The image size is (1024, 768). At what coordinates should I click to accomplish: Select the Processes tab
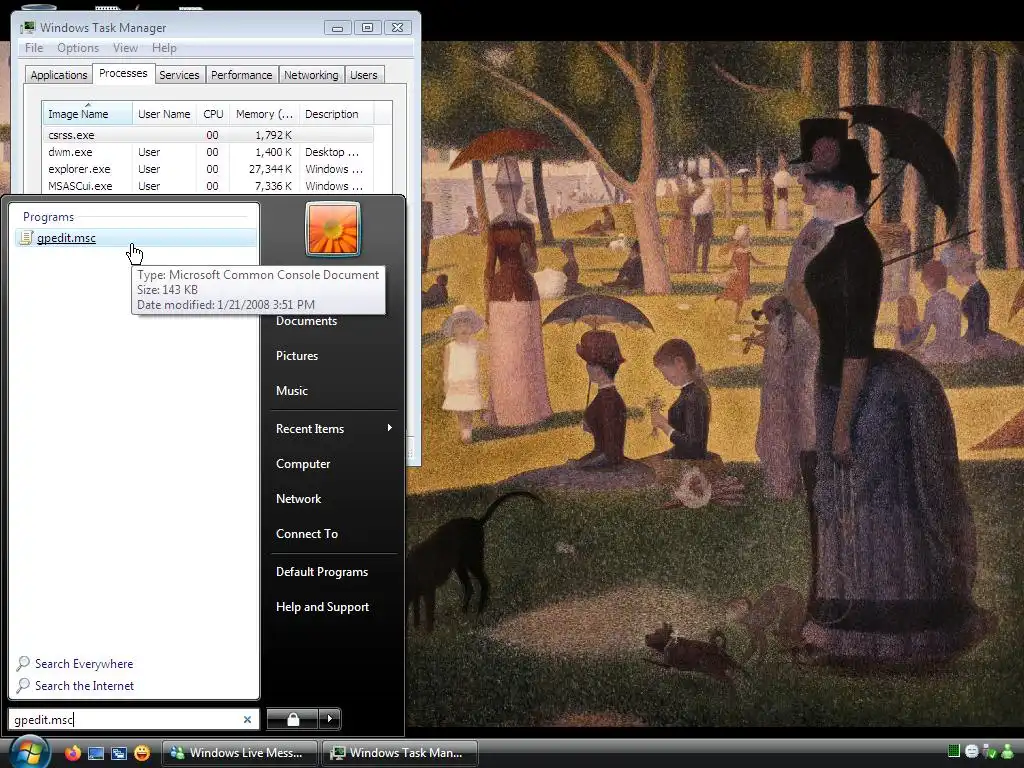point(123,73)
